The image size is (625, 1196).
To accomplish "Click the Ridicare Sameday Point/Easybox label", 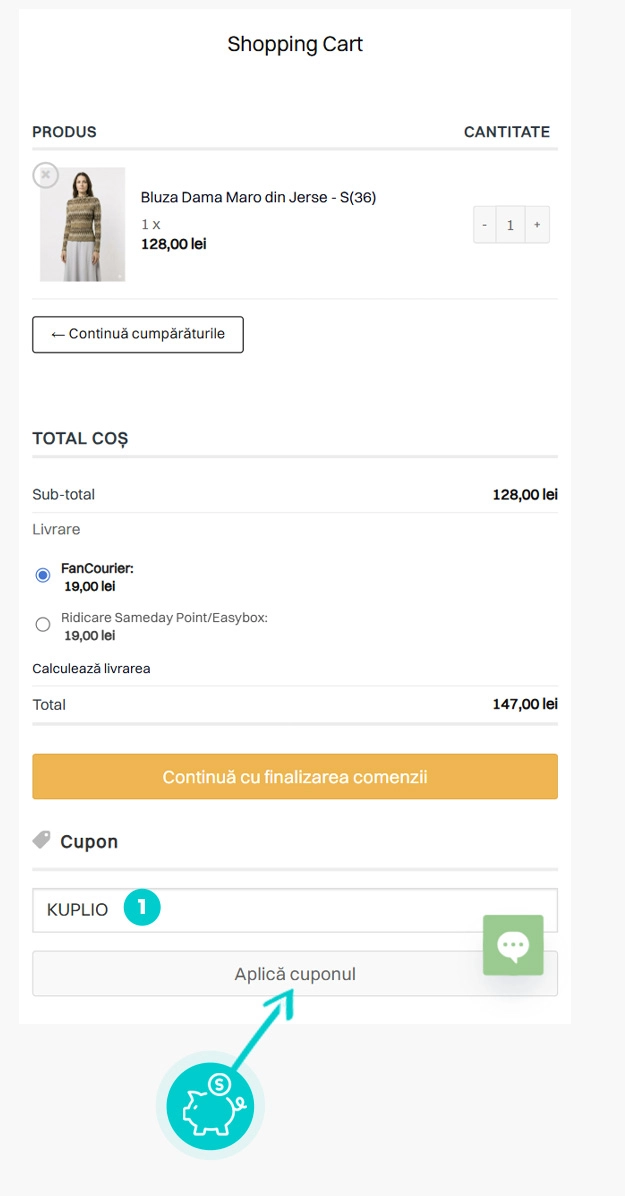I will pyautogui.click(x=164, y=618).
